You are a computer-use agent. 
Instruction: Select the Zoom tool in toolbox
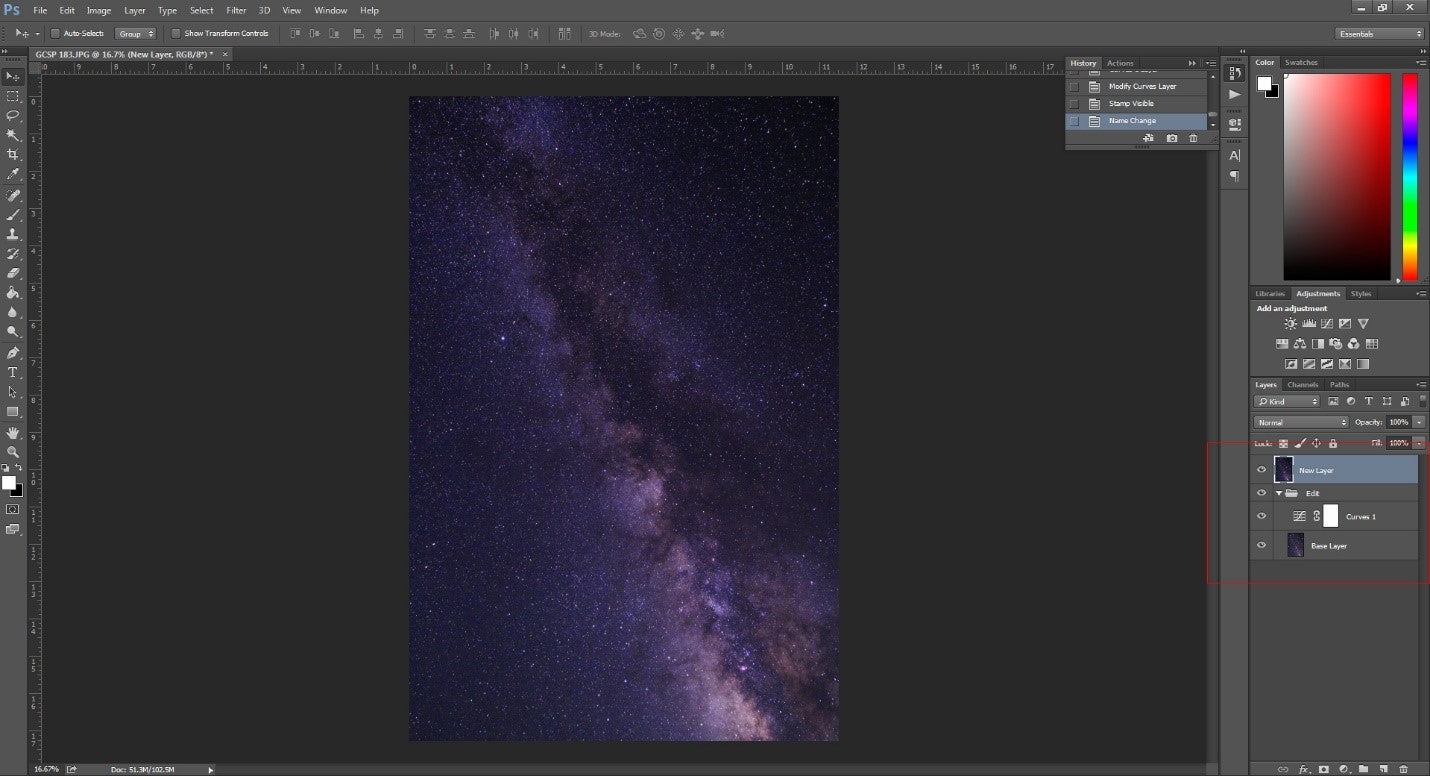point(13,452)
